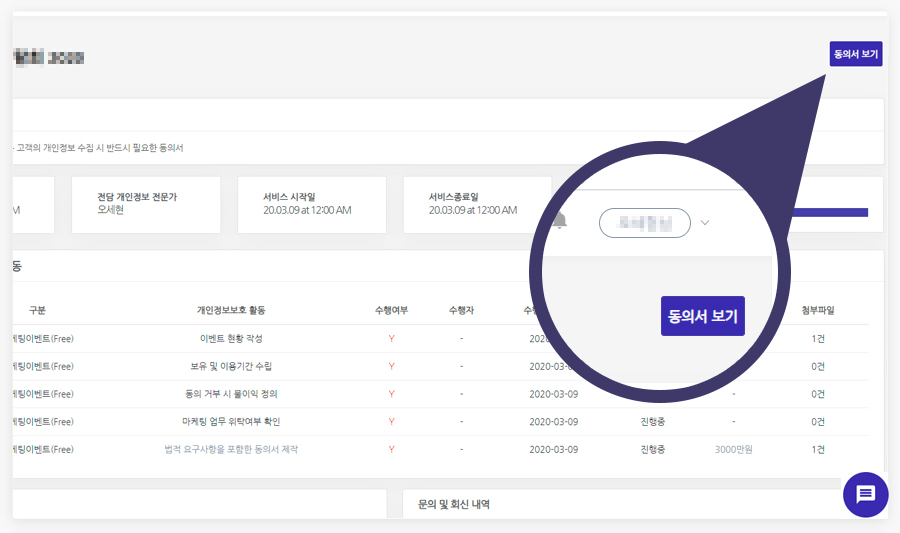Click 1건 attachment in 이벤트 현황 작성 row

pos(818,339)
